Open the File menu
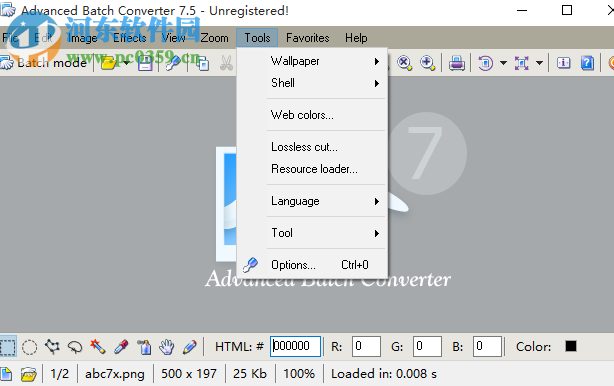Screen dimensions: 614x386 10,38
